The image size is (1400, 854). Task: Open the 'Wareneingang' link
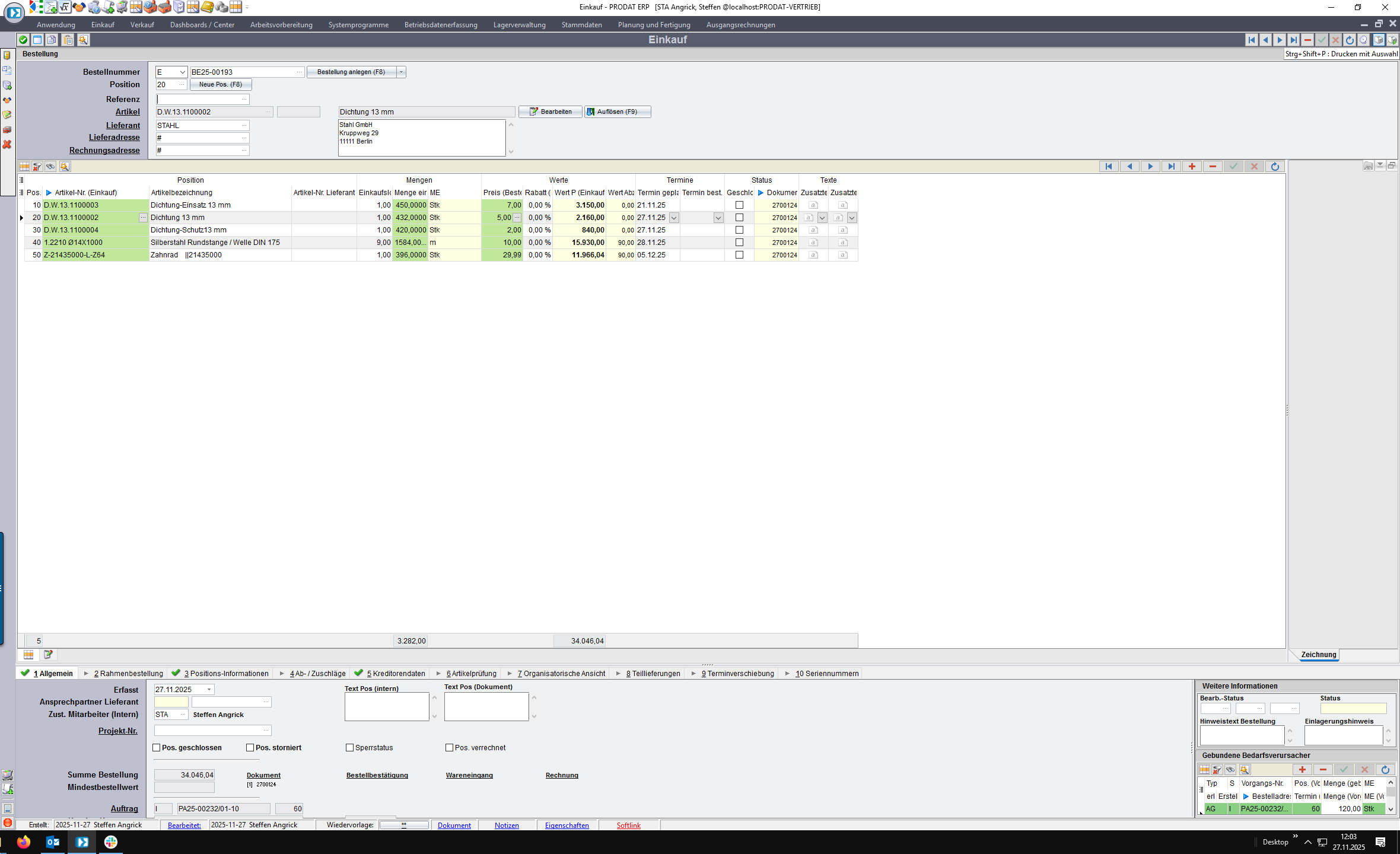[x=469, y=775]
